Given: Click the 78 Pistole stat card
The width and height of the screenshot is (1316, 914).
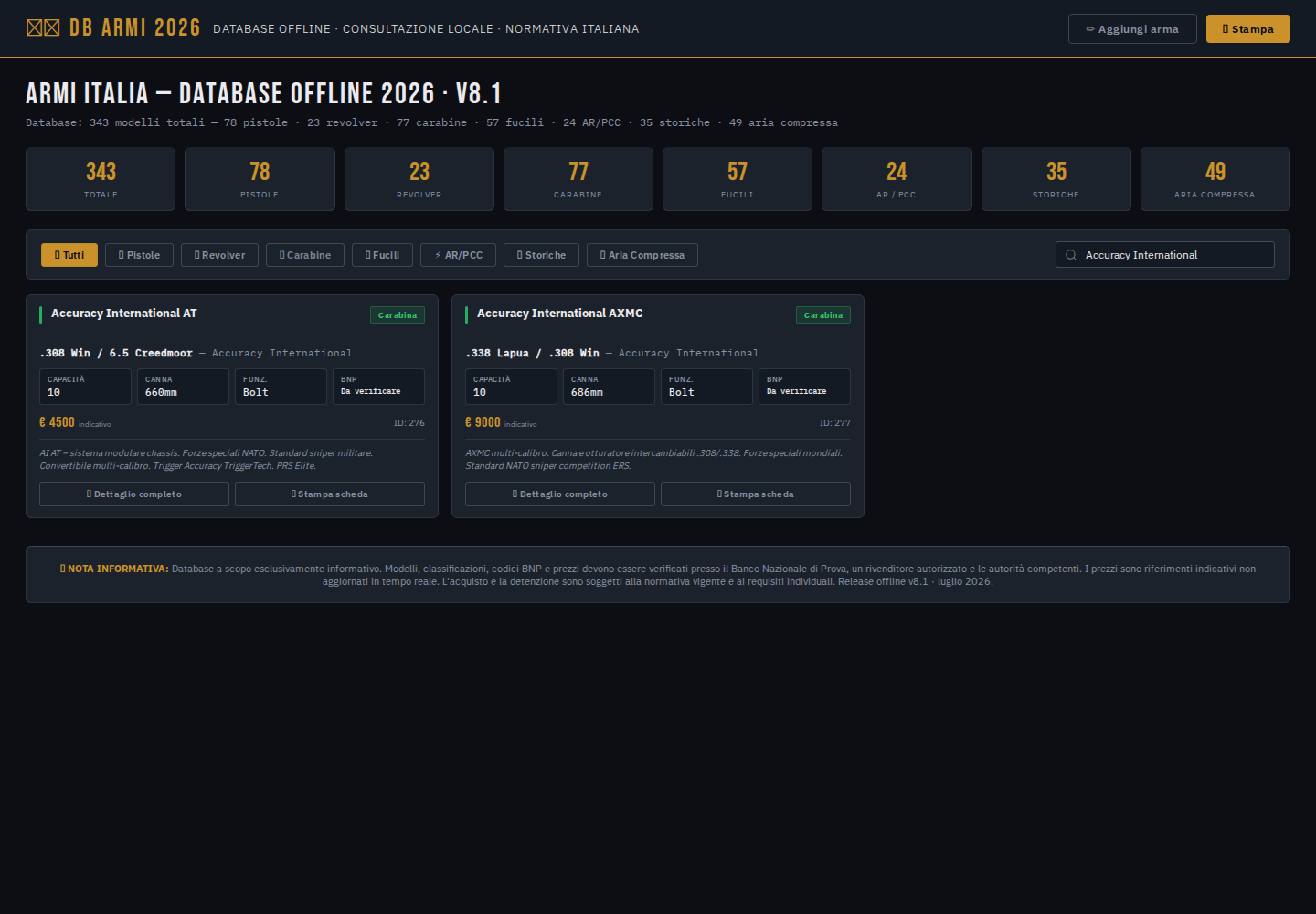Looking at the screenshot, I should pyautogui.click(x=260, y=179).
